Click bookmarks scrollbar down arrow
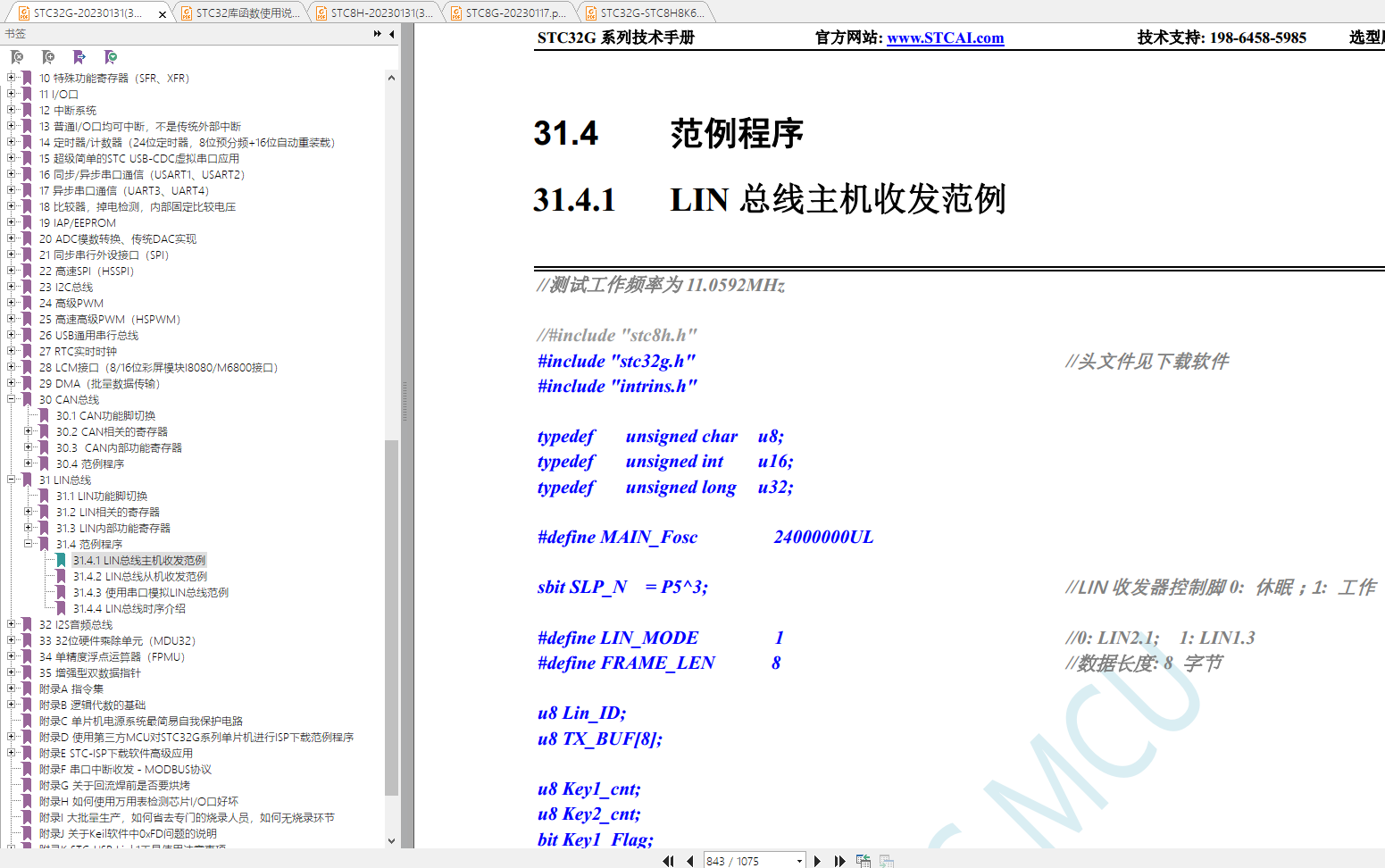The height and width of the screenshot is (868, 1385). [x=391, y=840]
